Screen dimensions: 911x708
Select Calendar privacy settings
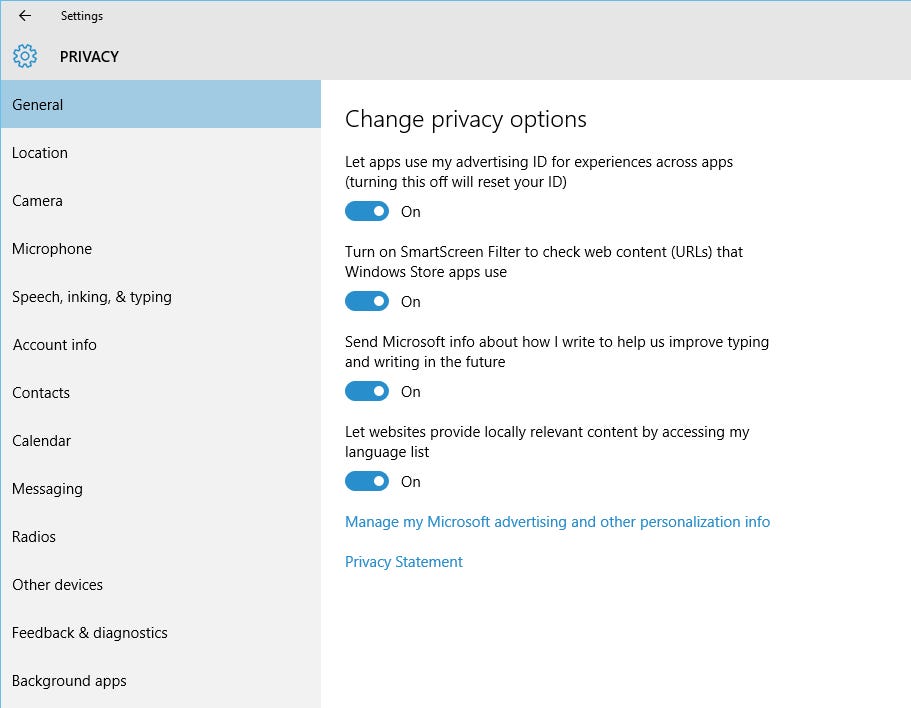pyautogui.click(x=41, y=440)
